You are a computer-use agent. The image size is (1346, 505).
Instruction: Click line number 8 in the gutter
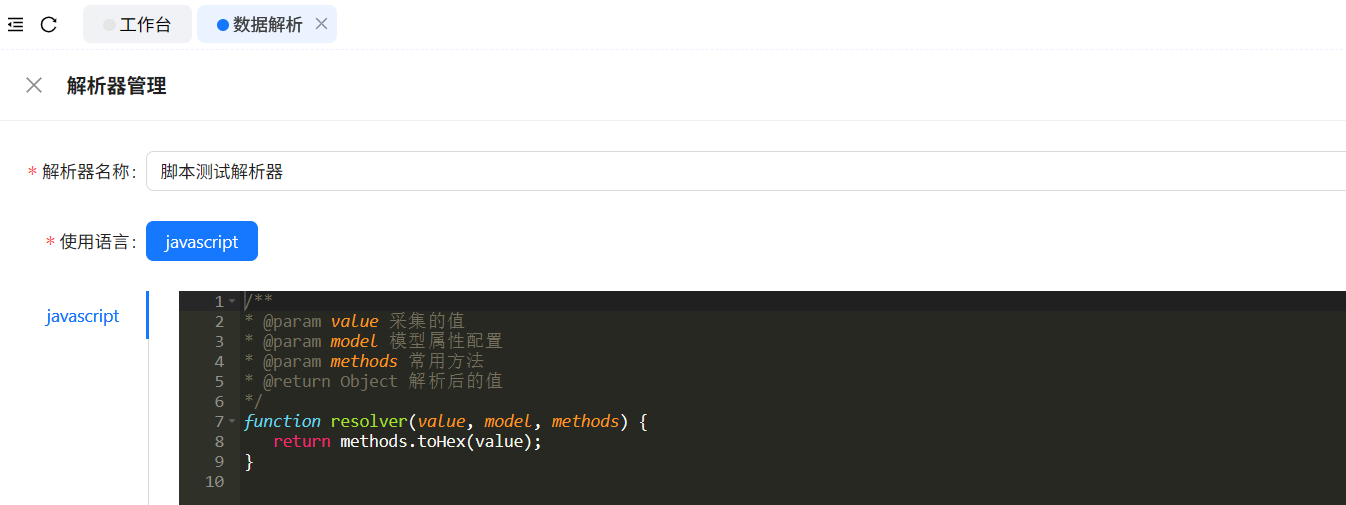[219, 441]
